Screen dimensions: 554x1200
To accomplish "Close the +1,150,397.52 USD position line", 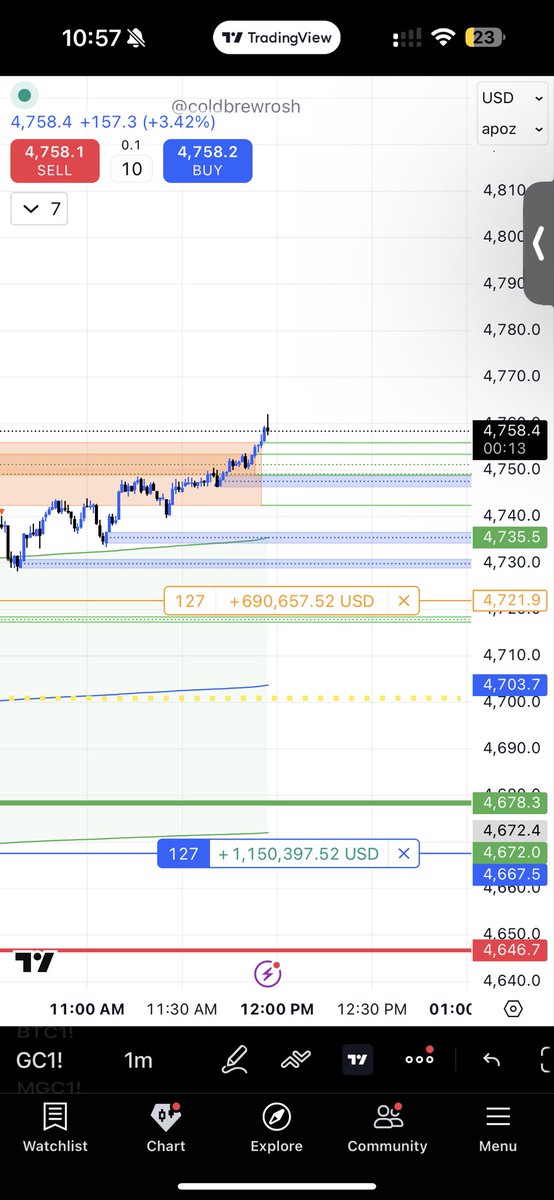I will click(404, 854).
